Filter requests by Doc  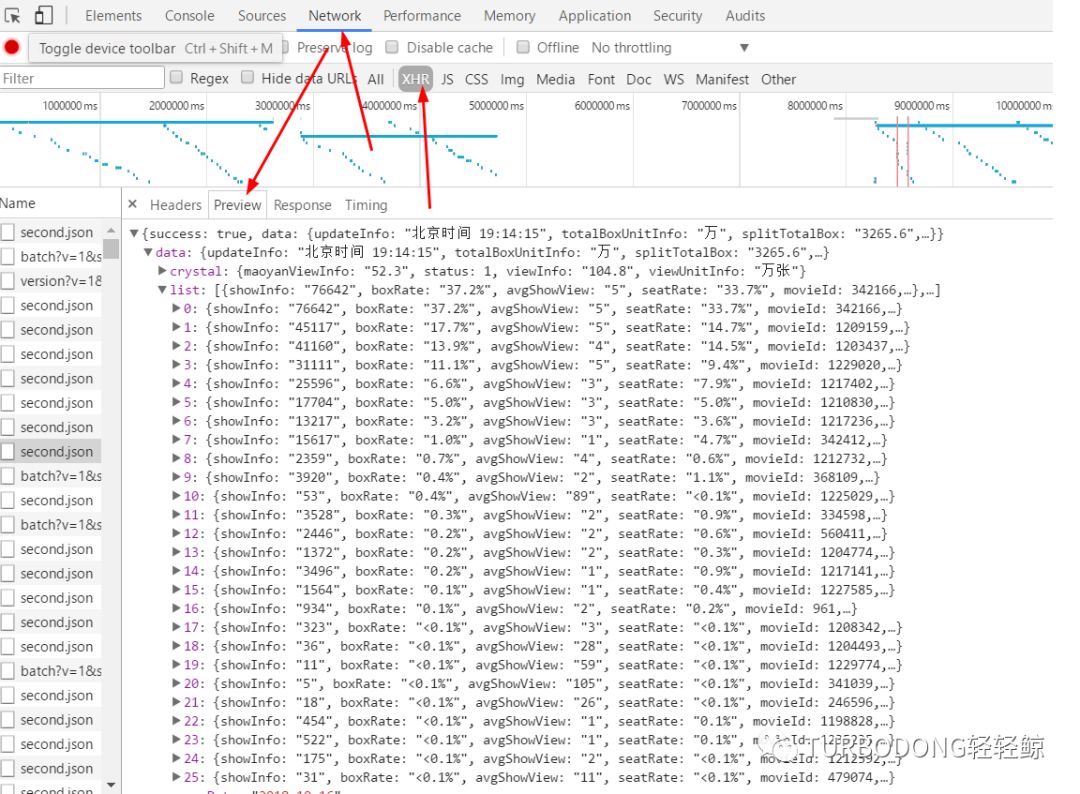coord(638,79)
